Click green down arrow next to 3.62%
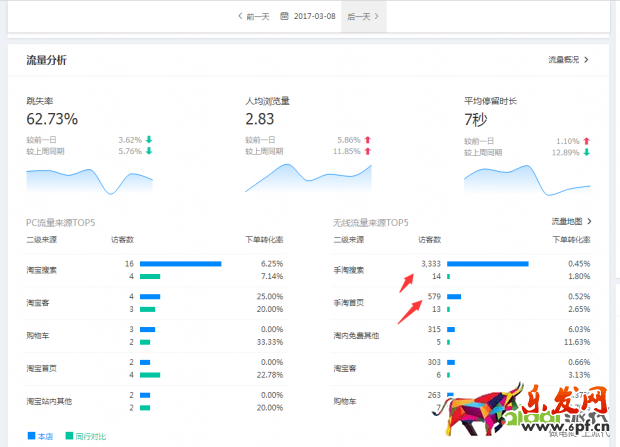The height and width of the screenshot is (447, 620). 149,140
